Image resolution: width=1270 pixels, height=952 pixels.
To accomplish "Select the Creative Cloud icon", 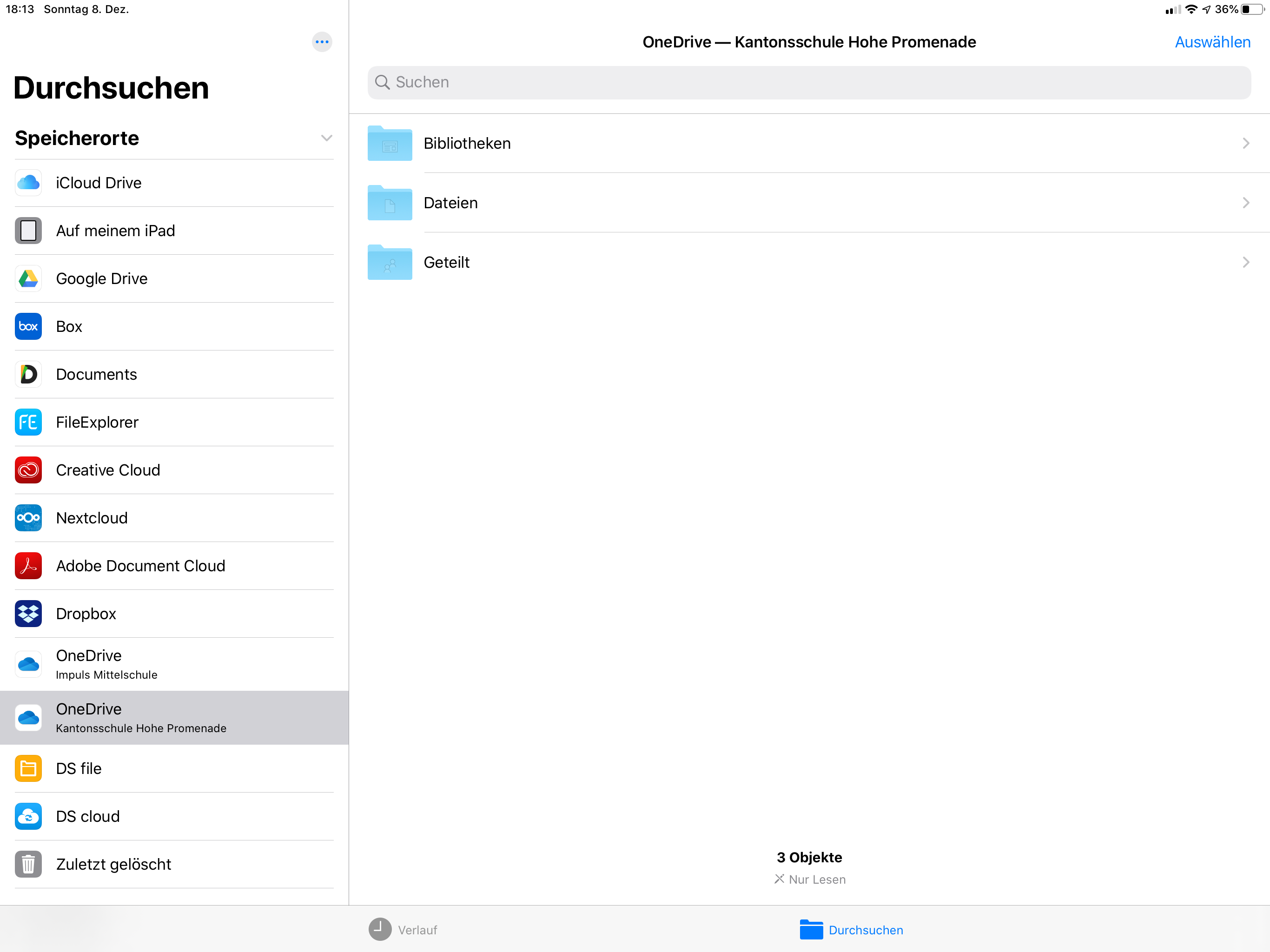I will 28,469.
